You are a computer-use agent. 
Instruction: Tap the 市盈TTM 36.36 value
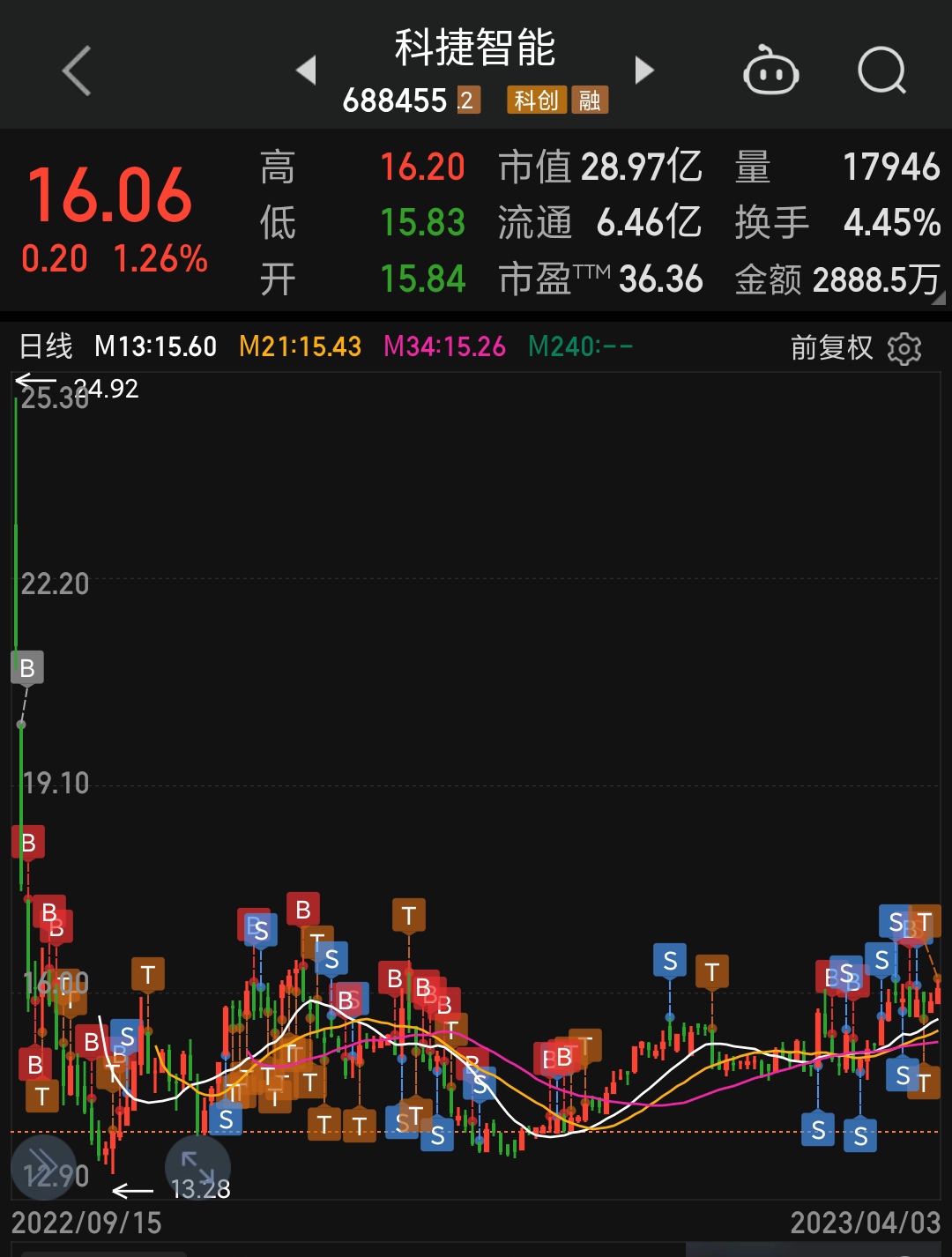pyautogui.click(x=600, y=279)
